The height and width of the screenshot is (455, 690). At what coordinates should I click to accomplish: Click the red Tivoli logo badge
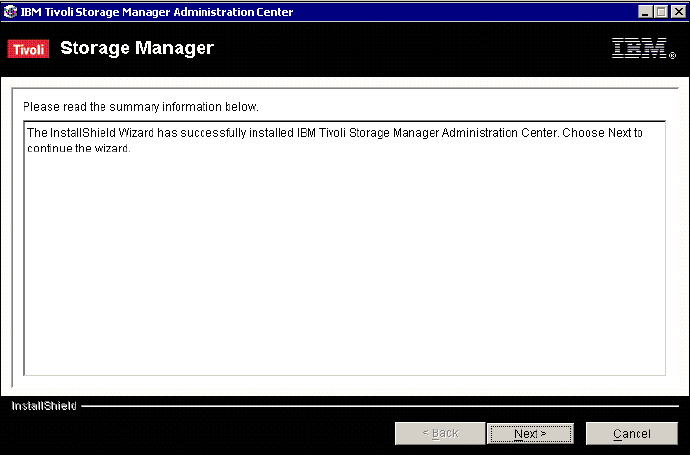pyautogui.click(x=28, y=49)
